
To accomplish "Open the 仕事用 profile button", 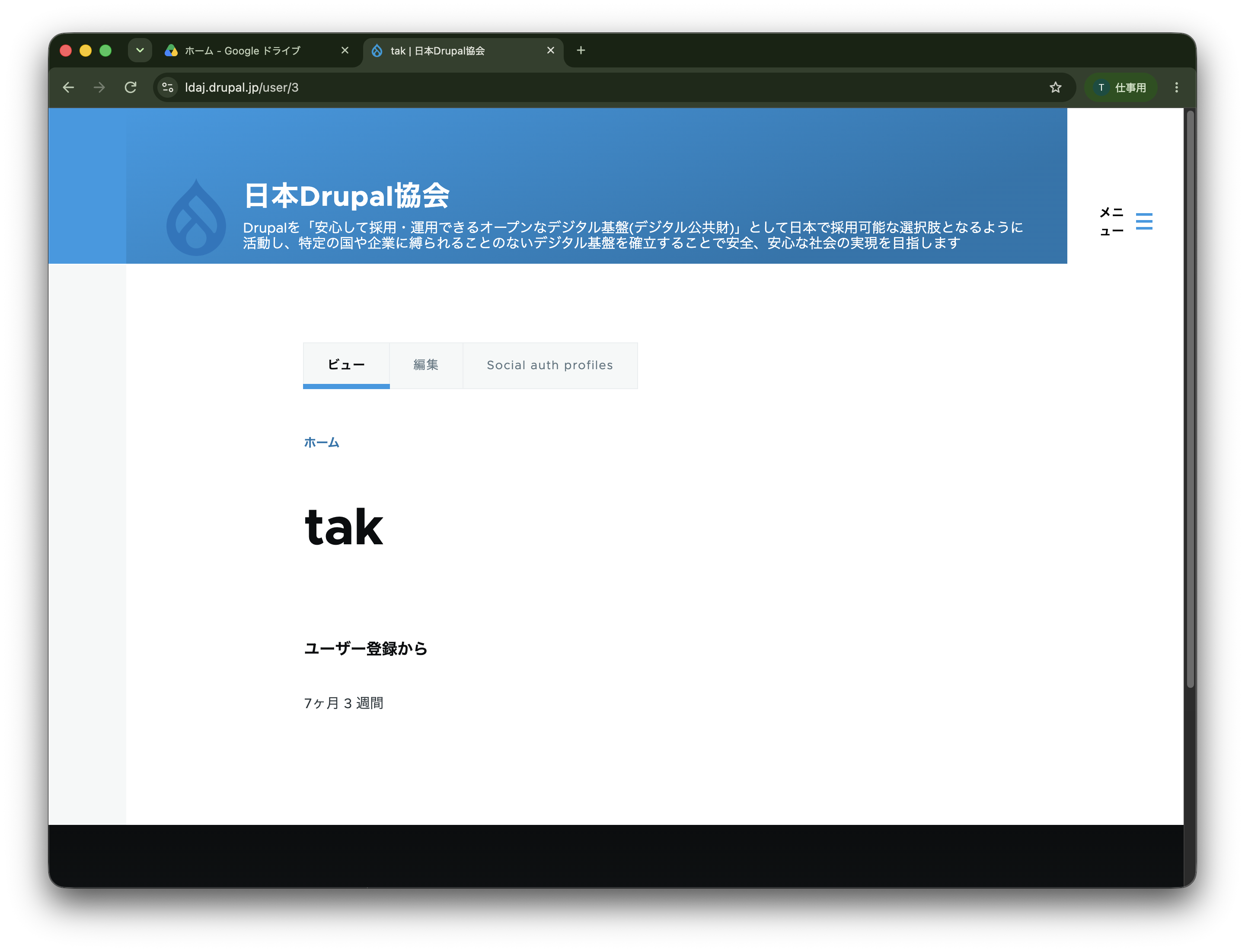I will [x=1120, y=87].
